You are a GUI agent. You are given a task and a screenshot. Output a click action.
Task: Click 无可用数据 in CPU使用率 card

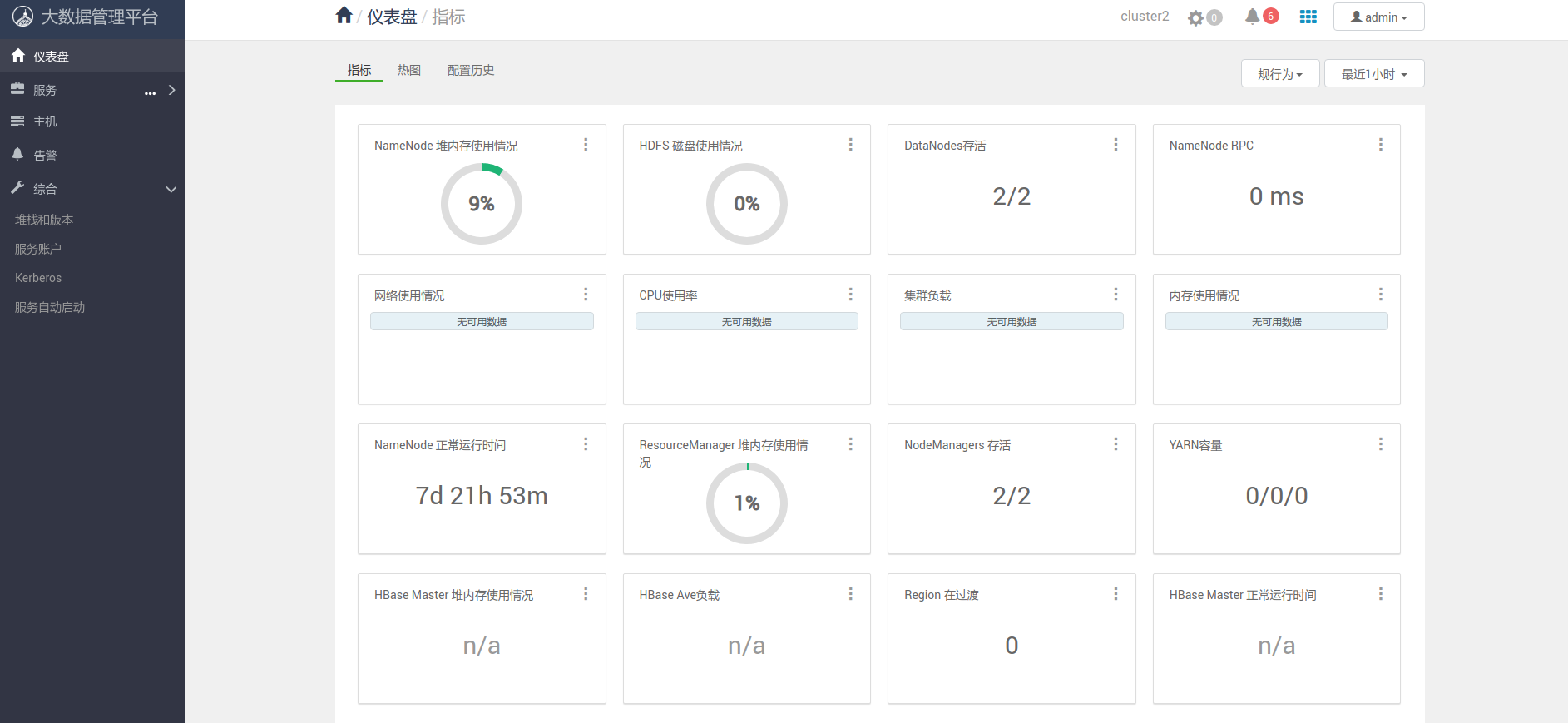pos(747,321)
